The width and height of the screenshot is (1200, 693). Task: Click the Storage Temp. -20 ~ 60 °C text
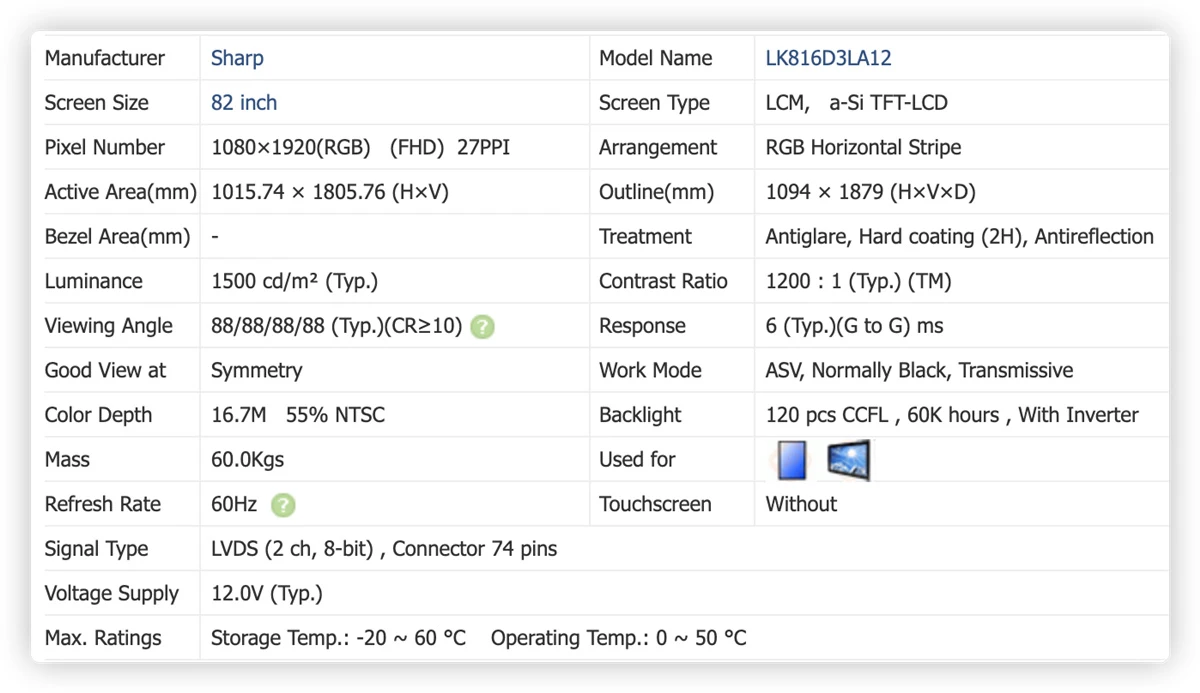click(338, 638)
